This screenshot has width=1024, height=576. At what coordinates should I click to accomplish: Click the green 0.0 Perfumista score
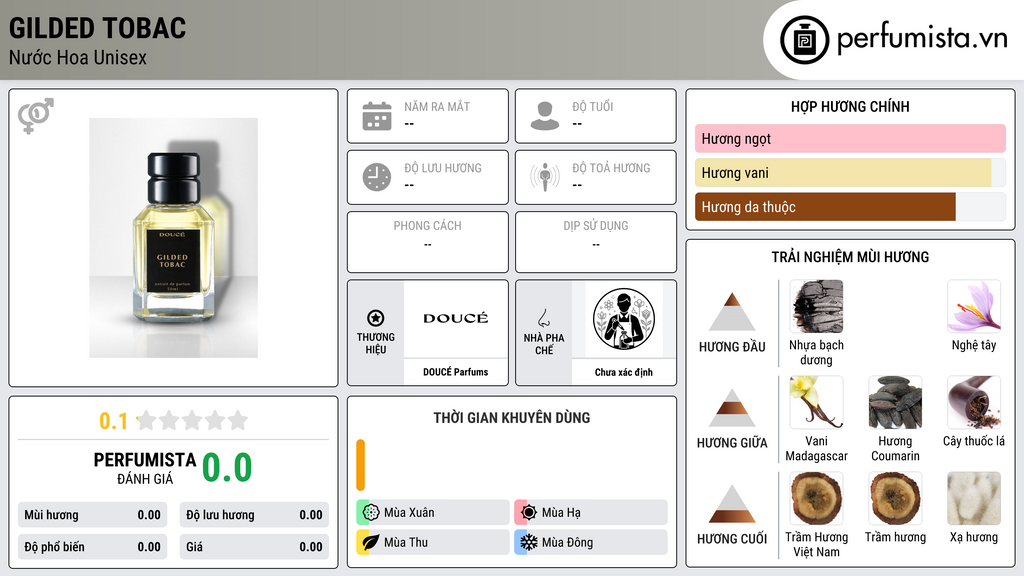tap(227, 468)
